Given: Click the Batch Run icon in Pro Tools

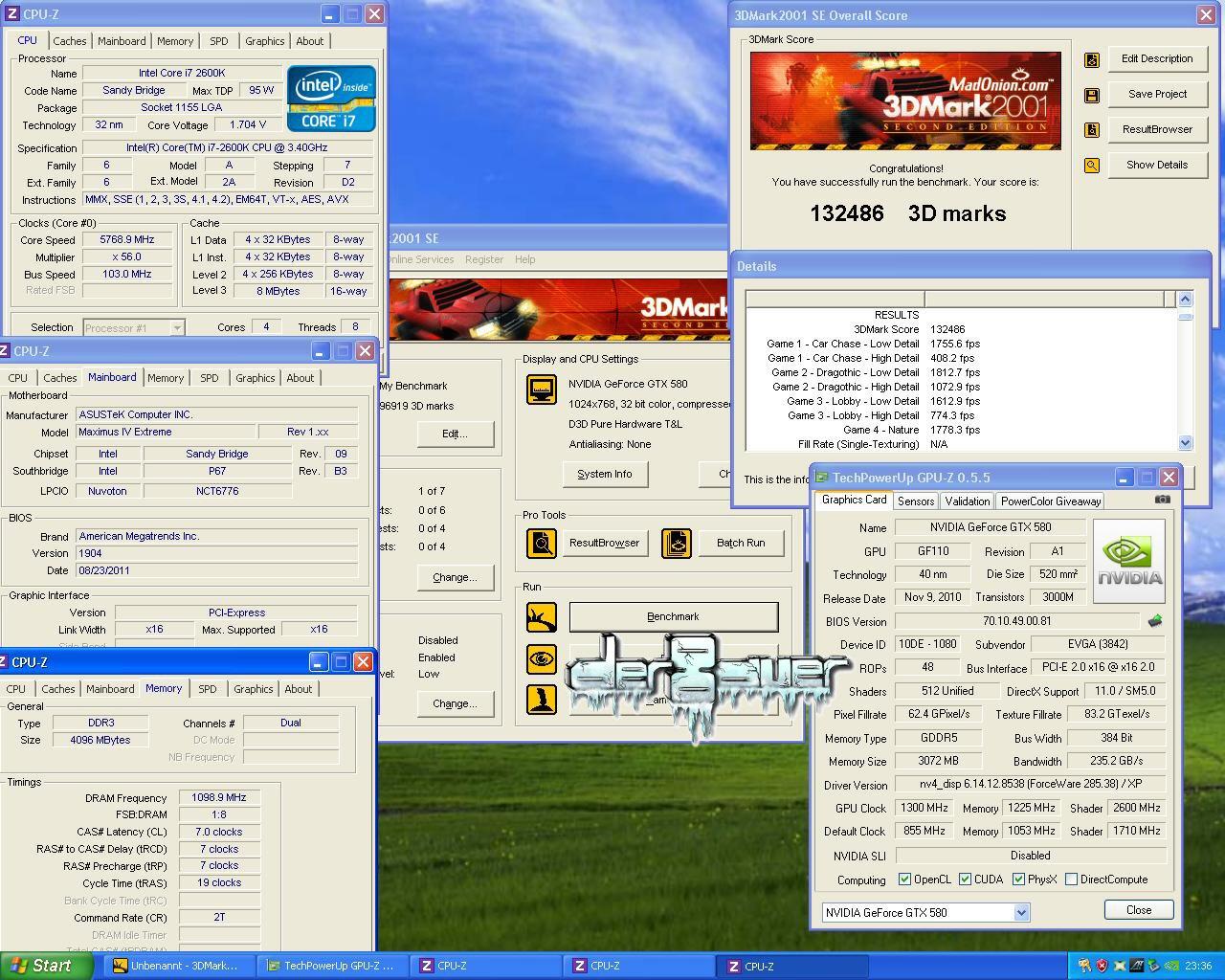Looking at the screenshot, I should point(677,544).
